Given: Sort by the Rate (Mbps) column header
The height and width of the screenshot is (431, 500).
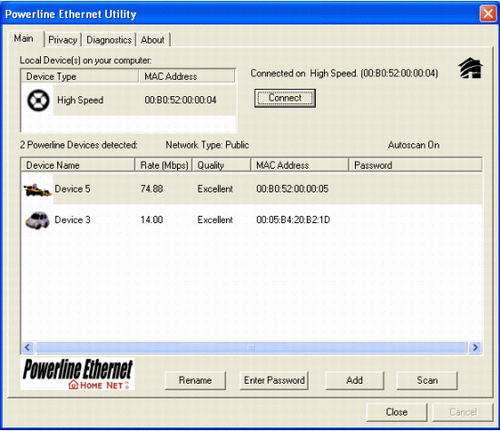Looking at the screenshot, I should [163, 165].
